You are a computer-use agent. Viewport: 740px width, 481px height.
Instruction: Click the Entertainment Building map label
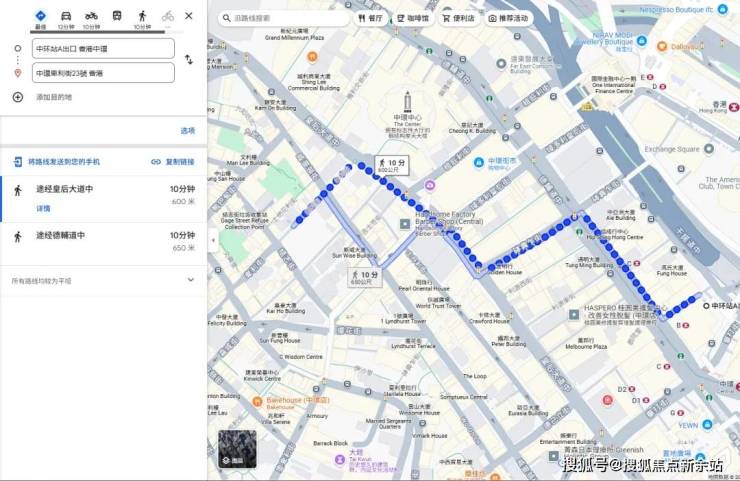coord(569,439)
